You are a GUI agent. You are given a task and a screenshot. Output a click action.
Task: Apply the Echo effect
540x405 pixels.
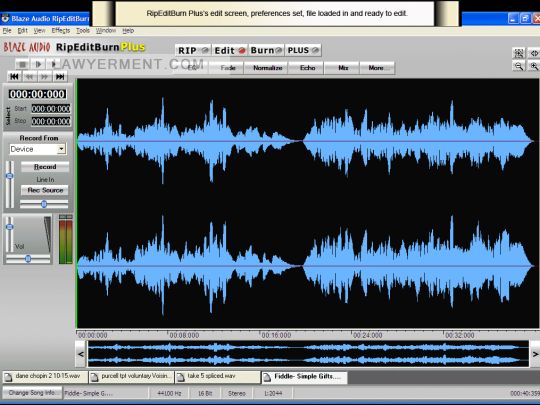[x=307, y=68]
